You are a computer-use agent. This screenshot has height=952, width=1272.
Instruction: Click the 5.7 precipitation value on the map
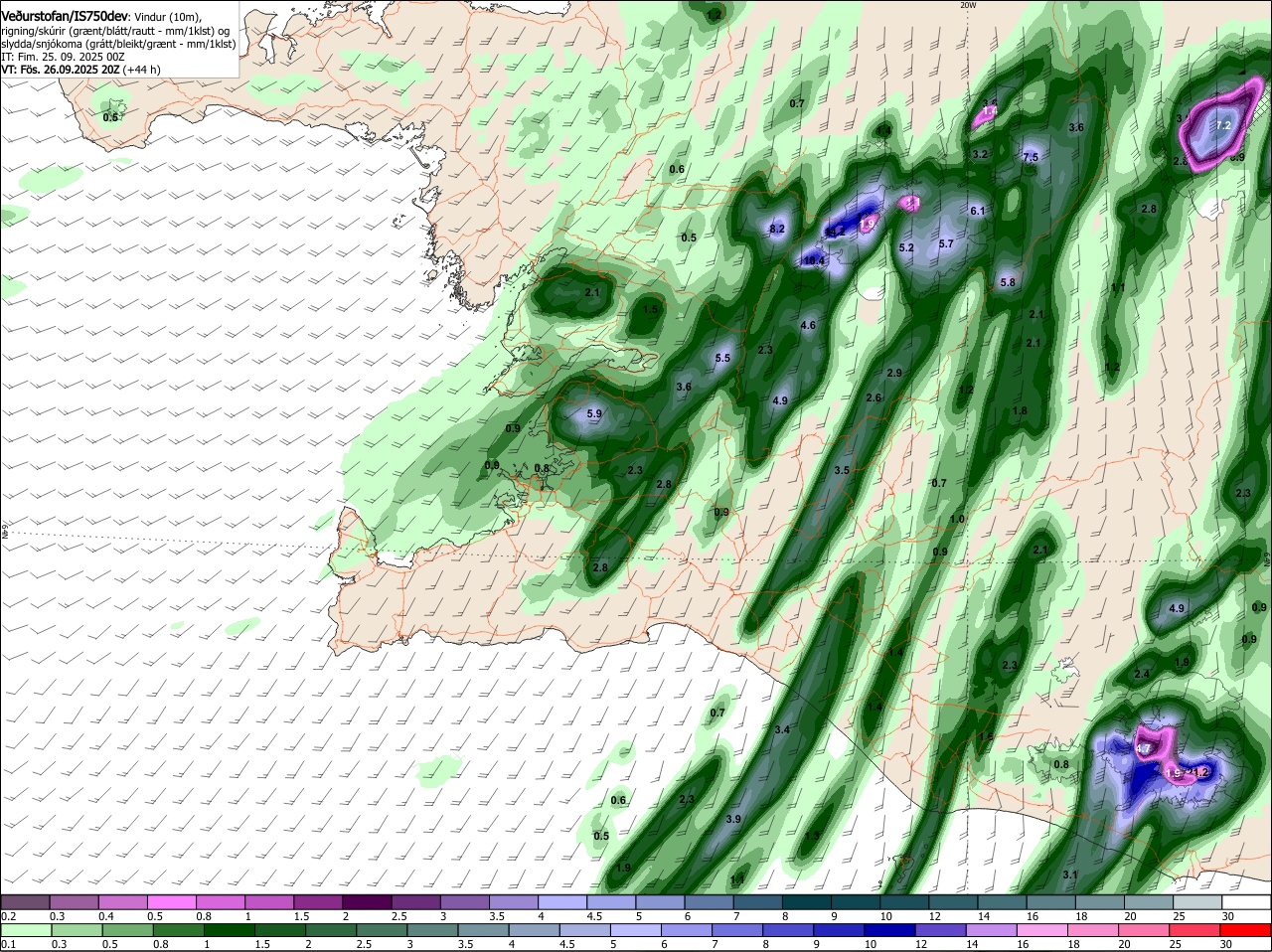click(x=946, y=243)
